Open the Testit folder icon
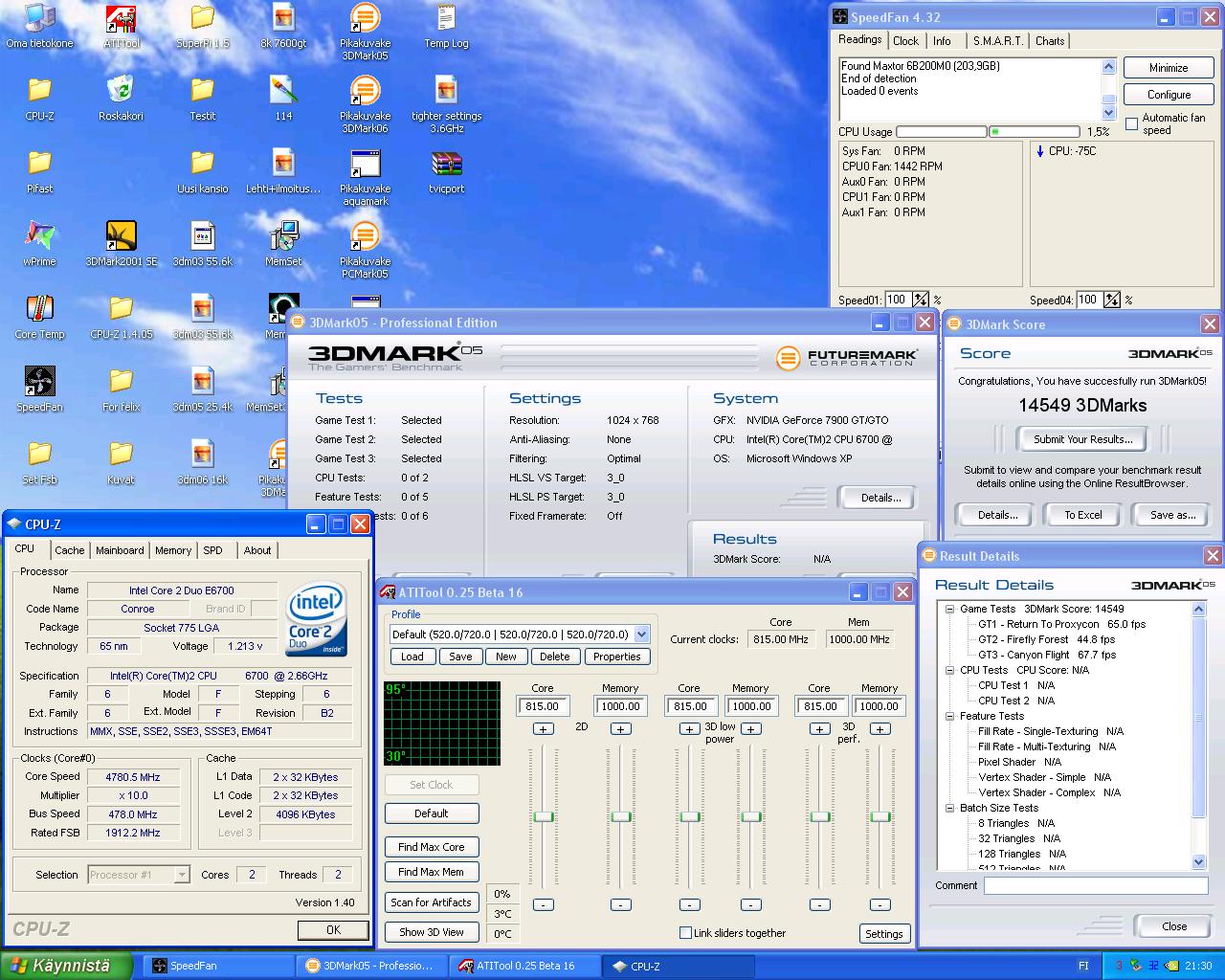This screenshot has width=1225, height=980. pyautogui.click(x=202, y=100)
